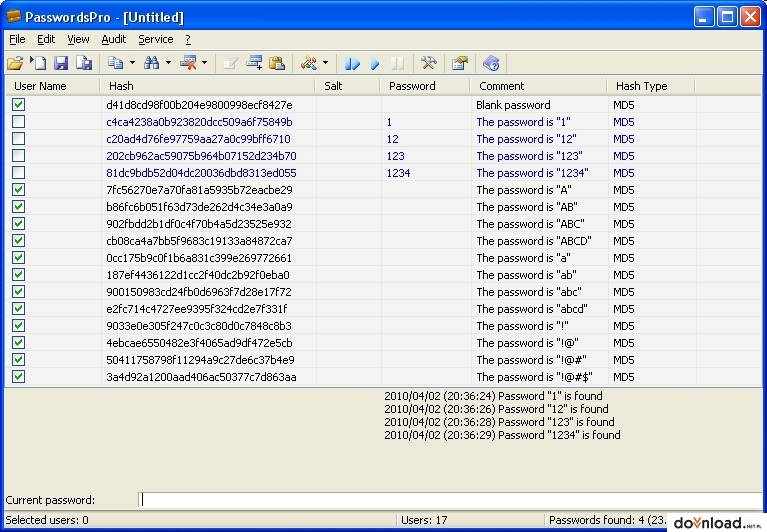This screenshot has height=532, width=767.
Task: Click the Copy pages icon in toolbar
Action: tap(115, 63)
